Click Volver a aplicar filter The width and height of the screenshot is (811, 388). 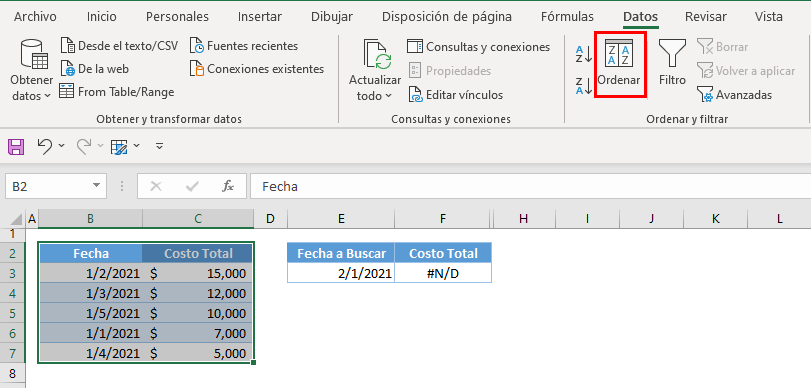(746, 70)
